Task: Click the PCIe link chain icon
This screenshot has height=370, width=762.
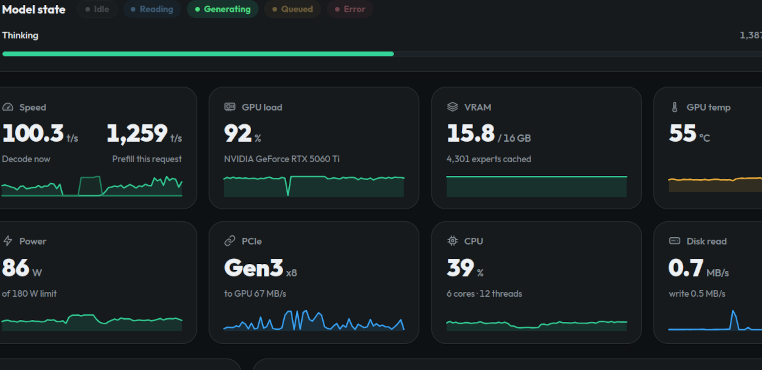Action: click(229, 241)
